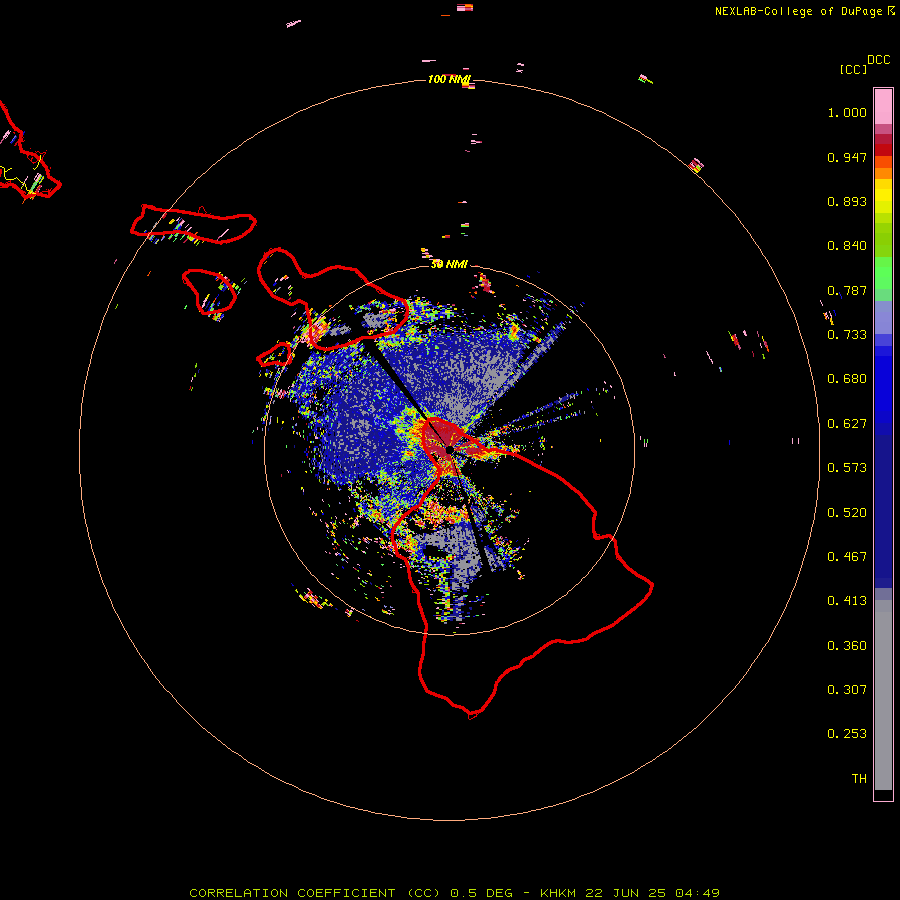
Task: Click the Kahoolawe island outline
Action: 274,355
